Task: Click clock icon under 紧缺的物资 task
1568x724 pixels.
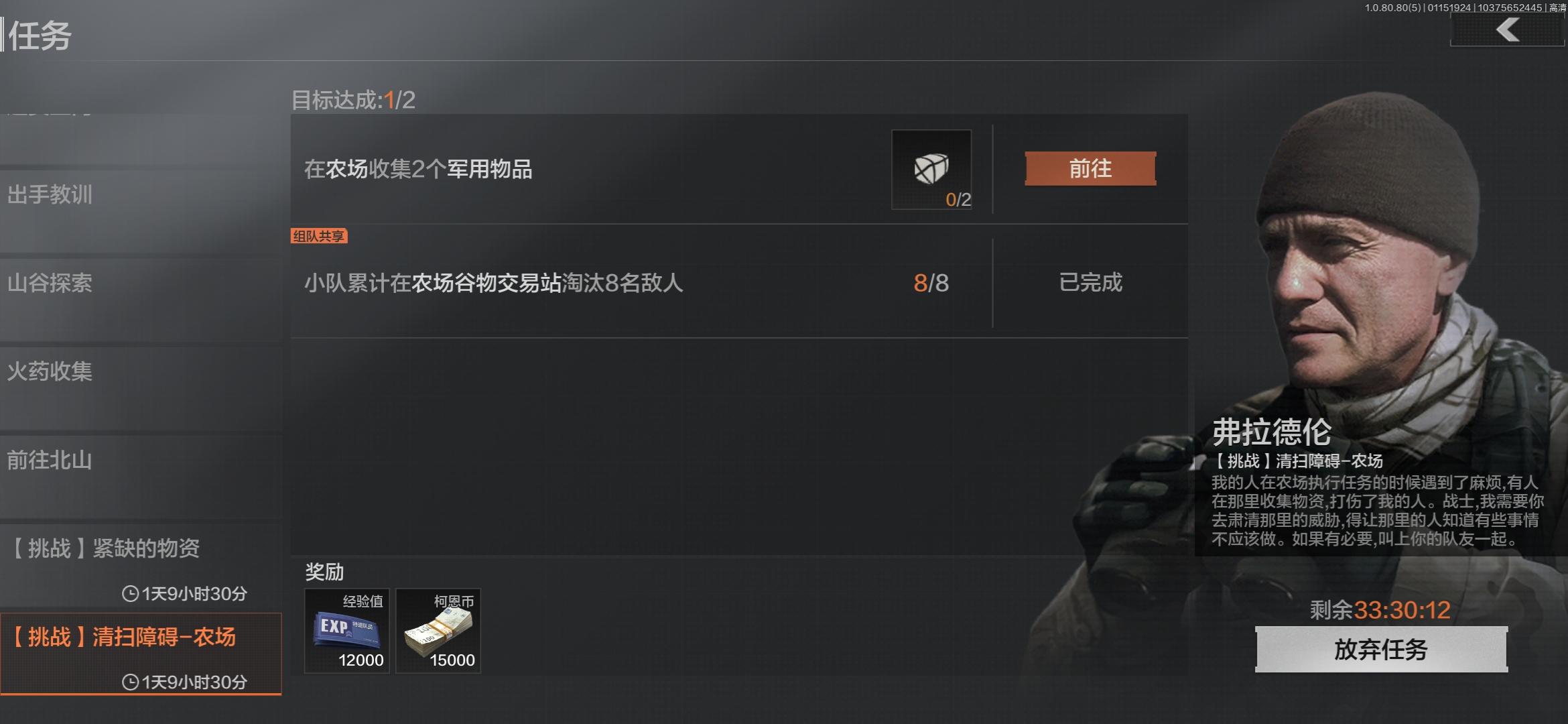Action: [130, 594]
